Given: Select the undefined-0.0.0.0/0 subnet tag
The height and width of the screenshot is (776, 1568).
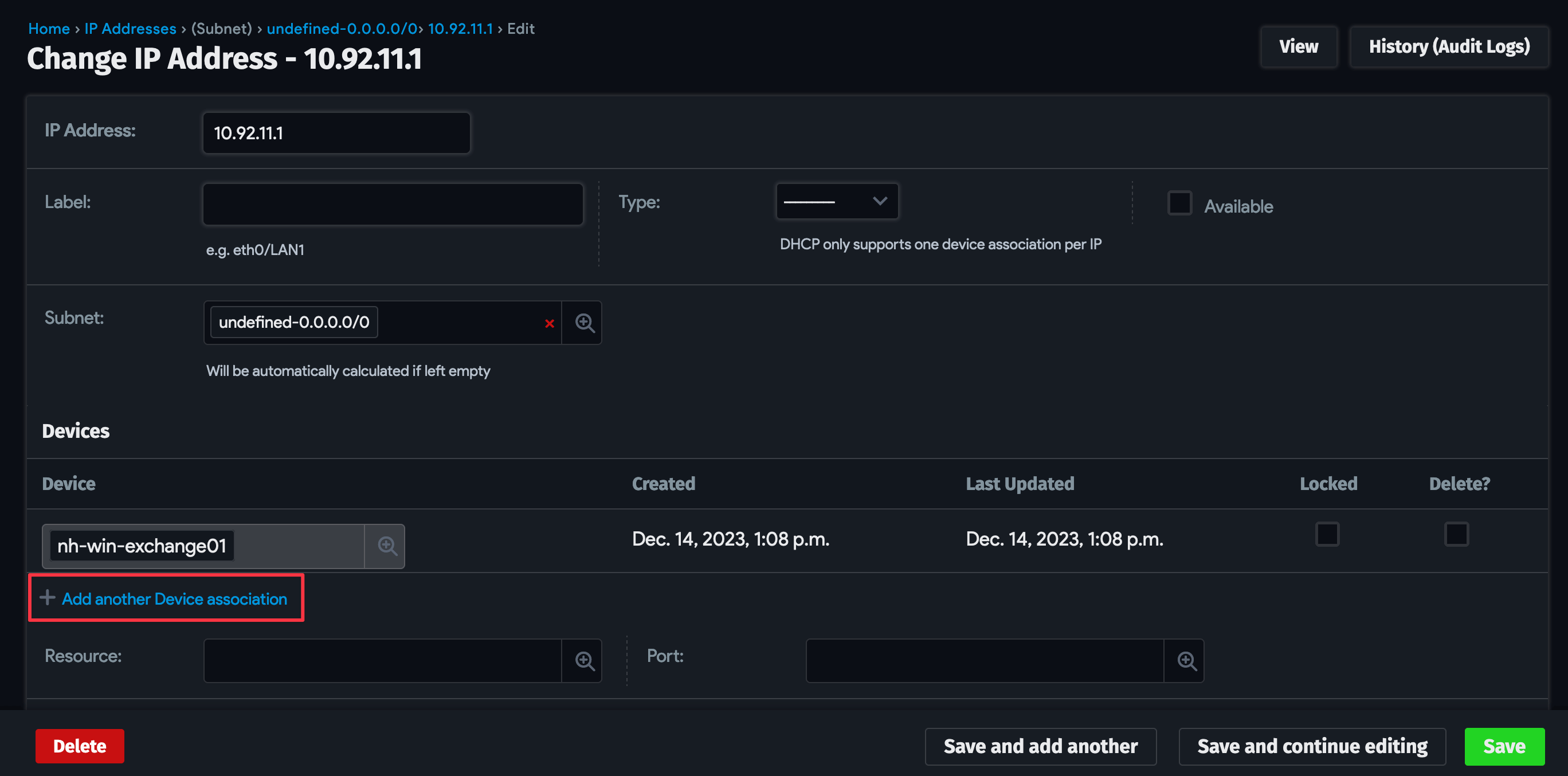Looking at the screenshot, I should tap(294, 322).
